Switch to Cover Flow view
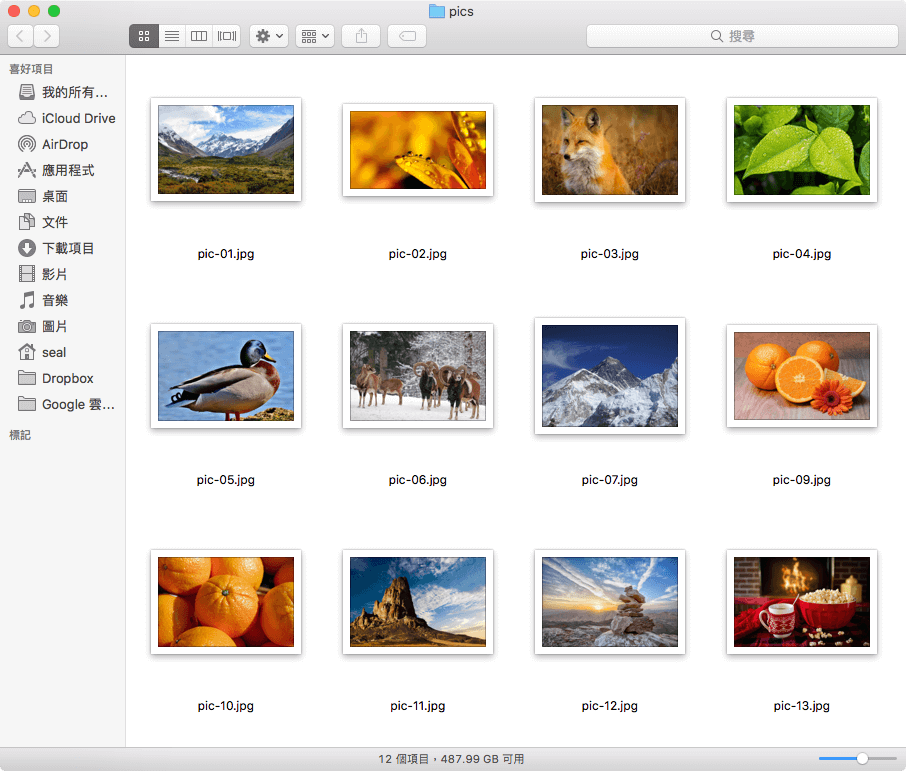Screen dimensions: 906x771 227,36
